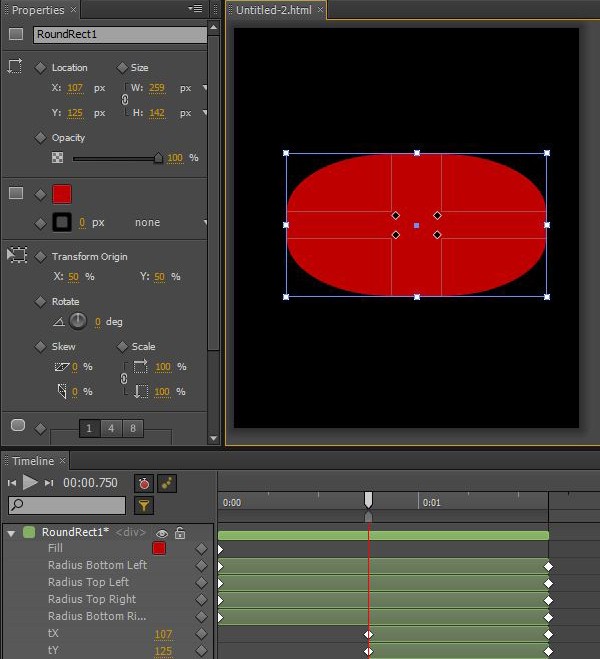Click the Opacity keyframe diamond
Image resolution: width=600 pixels, height=659 pixels.
(x=40, y=138)
